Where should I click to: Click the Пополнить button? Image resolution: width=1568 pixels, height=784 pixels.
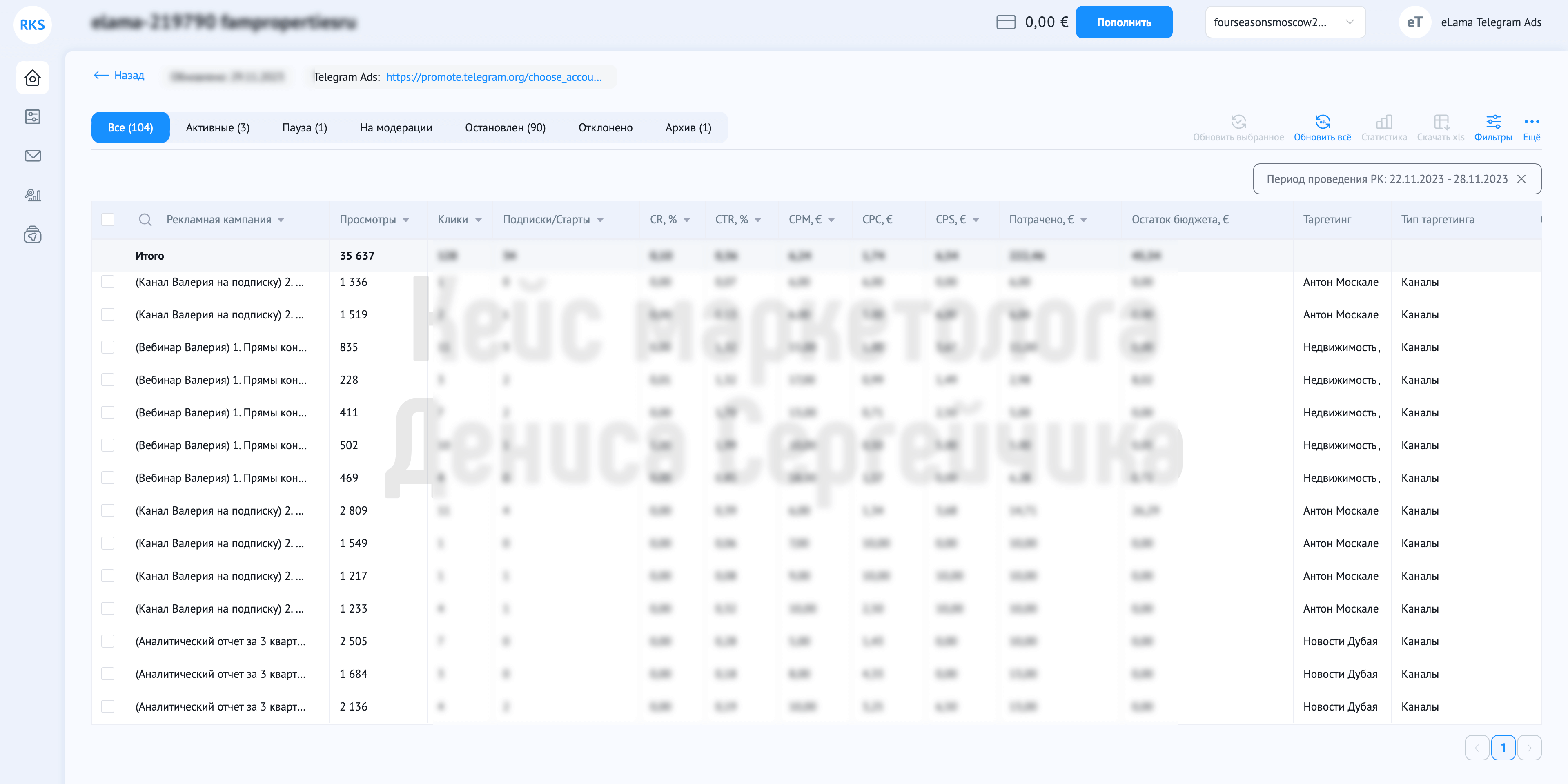pyautogui.click(x=1124, y=22)
